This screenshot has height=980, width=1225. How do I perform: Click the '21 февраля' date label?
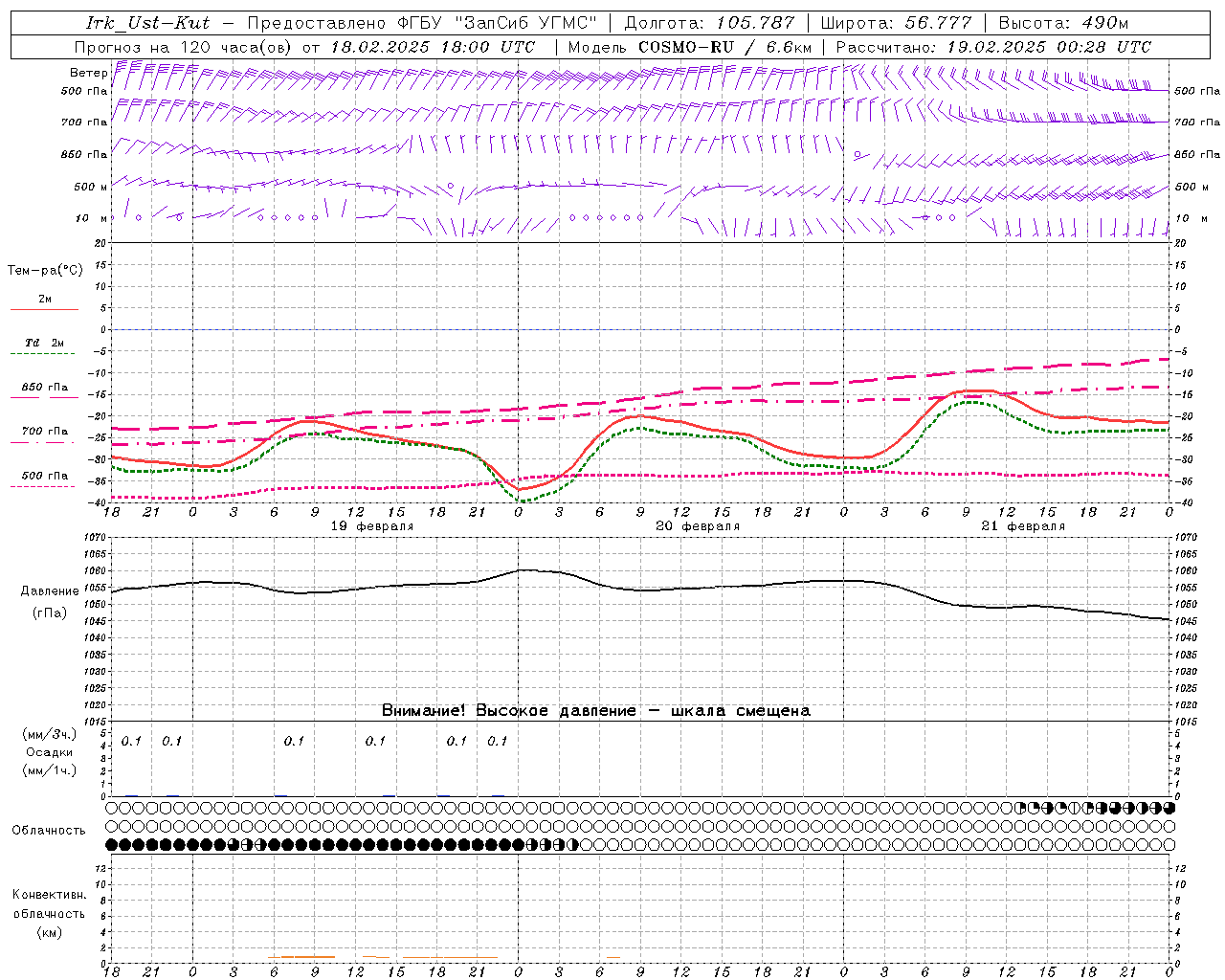click(1023, 526)
